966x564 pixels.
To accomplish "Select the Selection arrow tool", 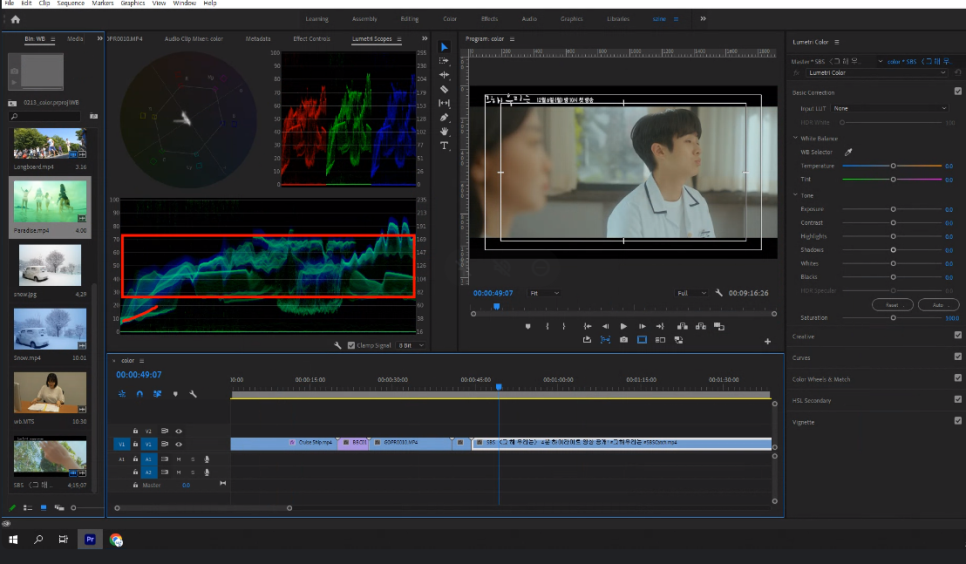I will [444, 47].
